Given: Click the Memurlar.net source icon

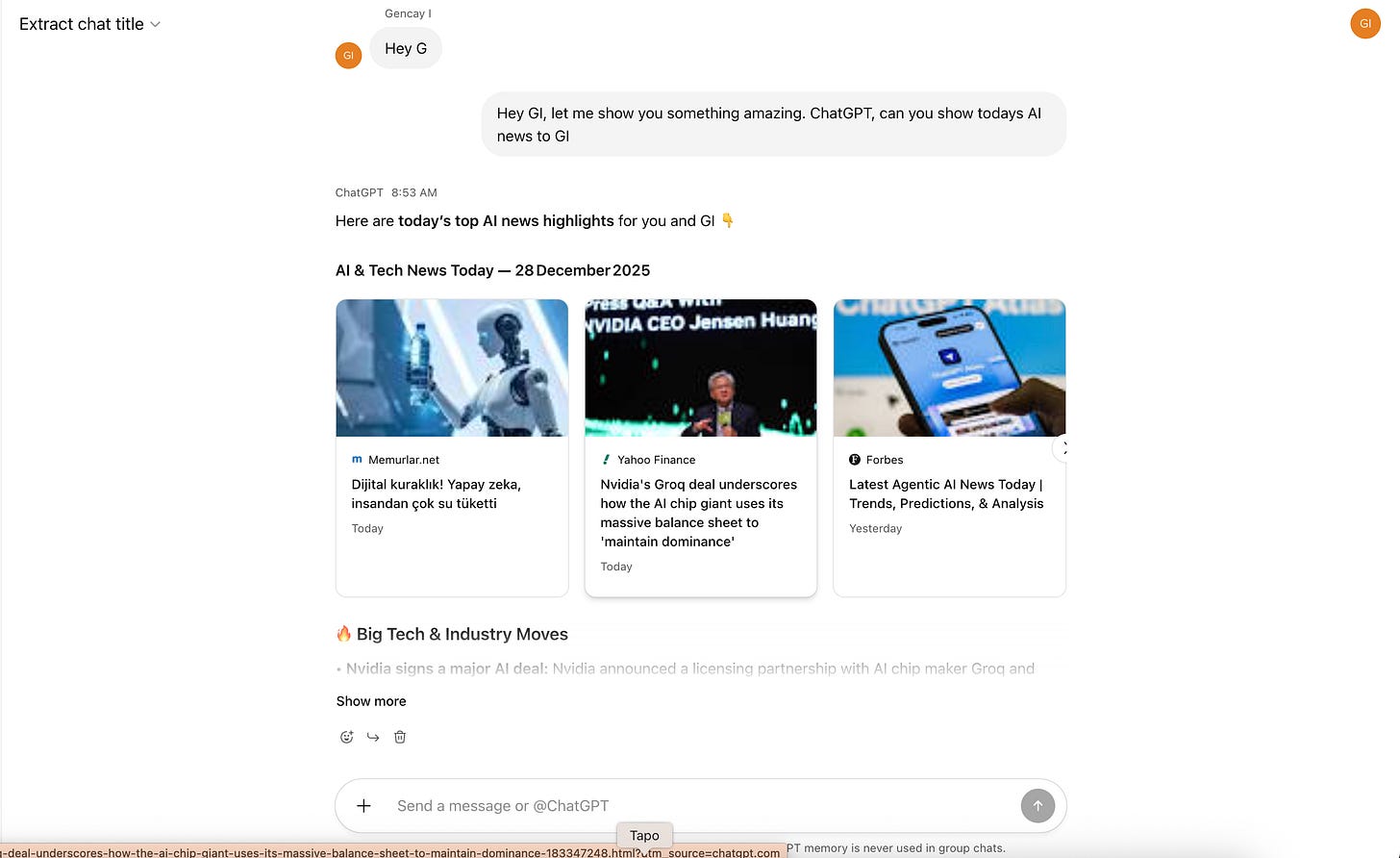Looking at the screenshot, I should (357, 460).
